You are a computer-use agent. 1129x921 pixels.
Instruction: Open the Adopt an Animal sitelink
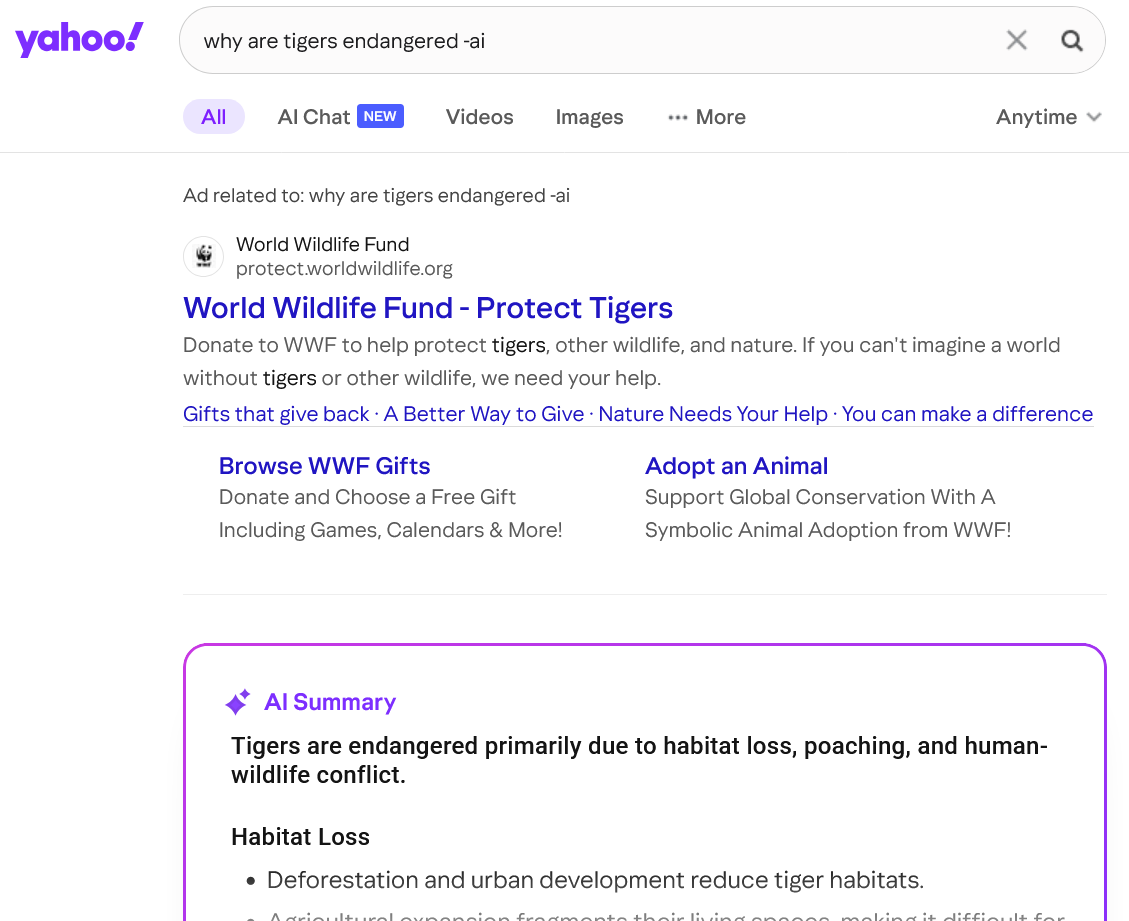point(737,466)
